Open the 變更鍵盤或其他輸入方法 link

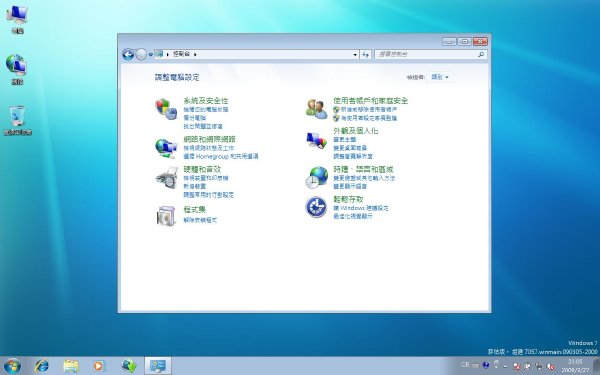364,178
